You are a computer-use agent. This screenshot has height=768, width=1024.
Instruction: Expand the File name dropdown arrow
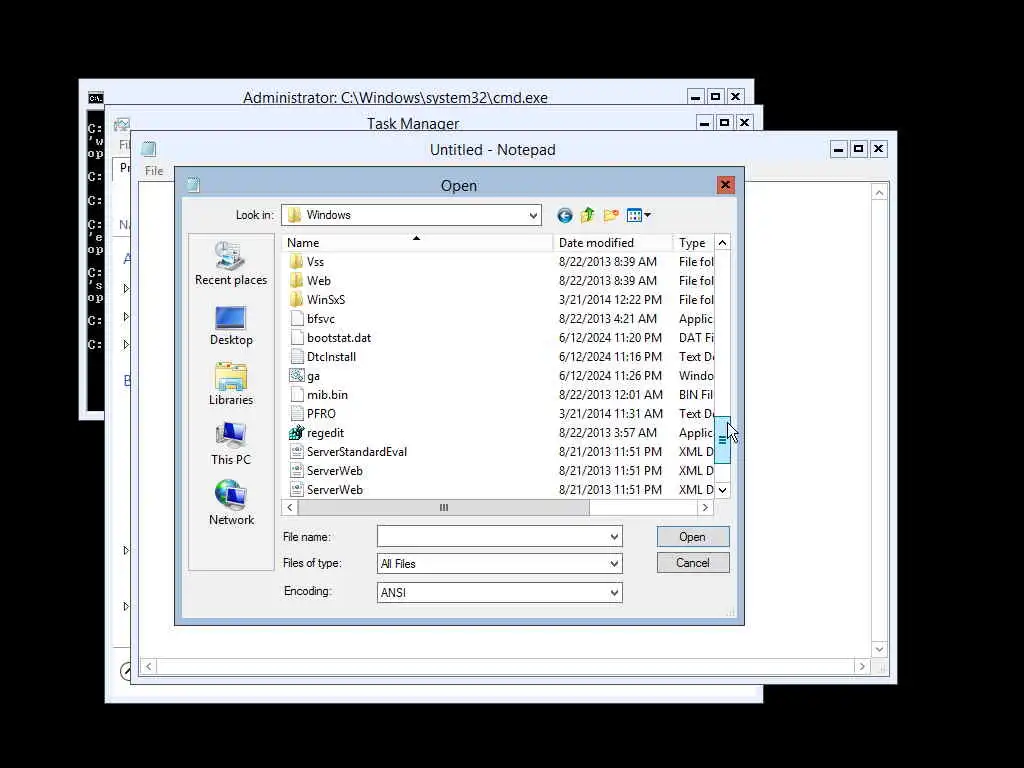tap(614, 537)
